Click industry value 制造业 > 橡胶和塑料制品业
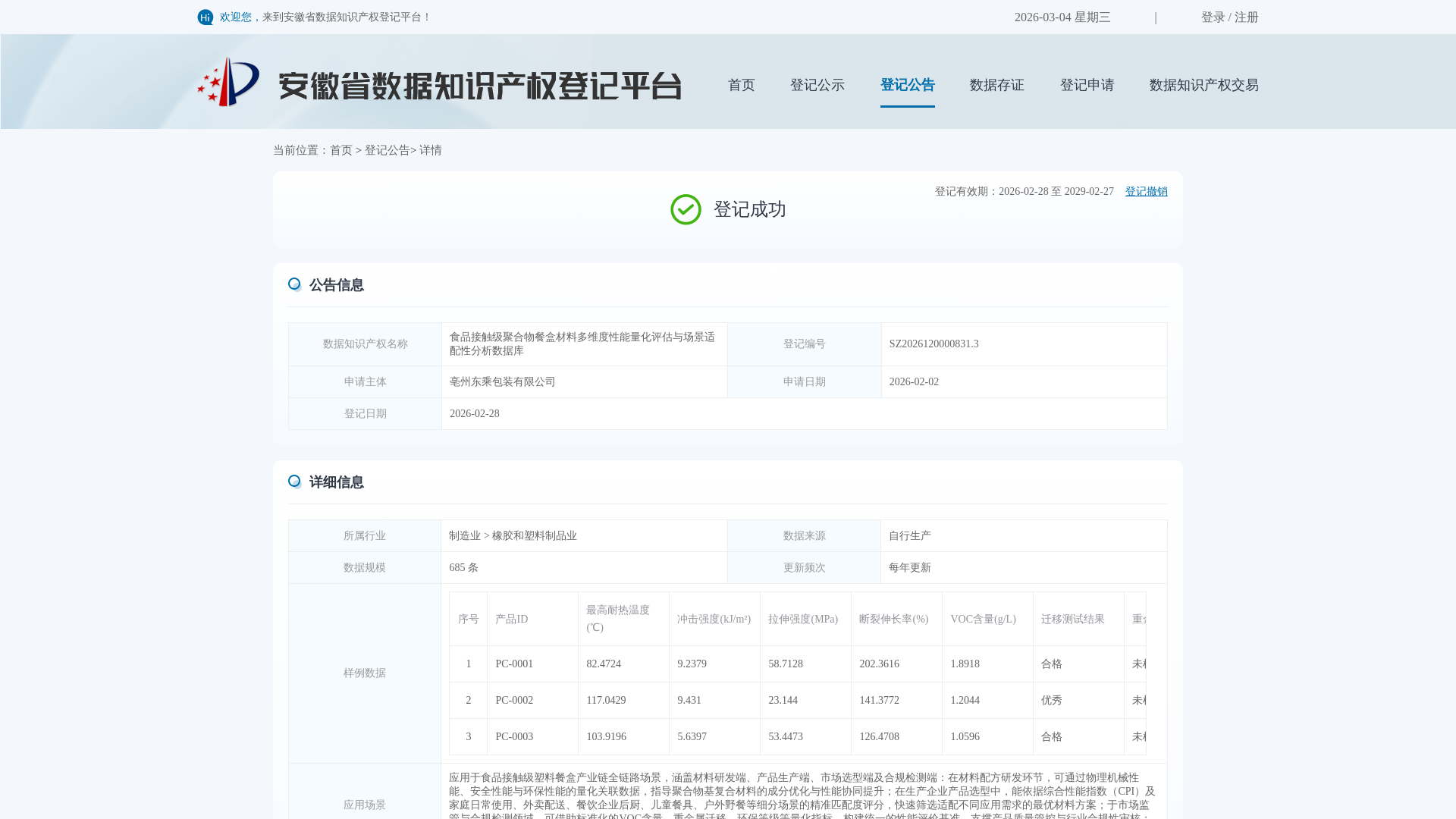This screenshot has height=819, width=1456. click(513, 536)
